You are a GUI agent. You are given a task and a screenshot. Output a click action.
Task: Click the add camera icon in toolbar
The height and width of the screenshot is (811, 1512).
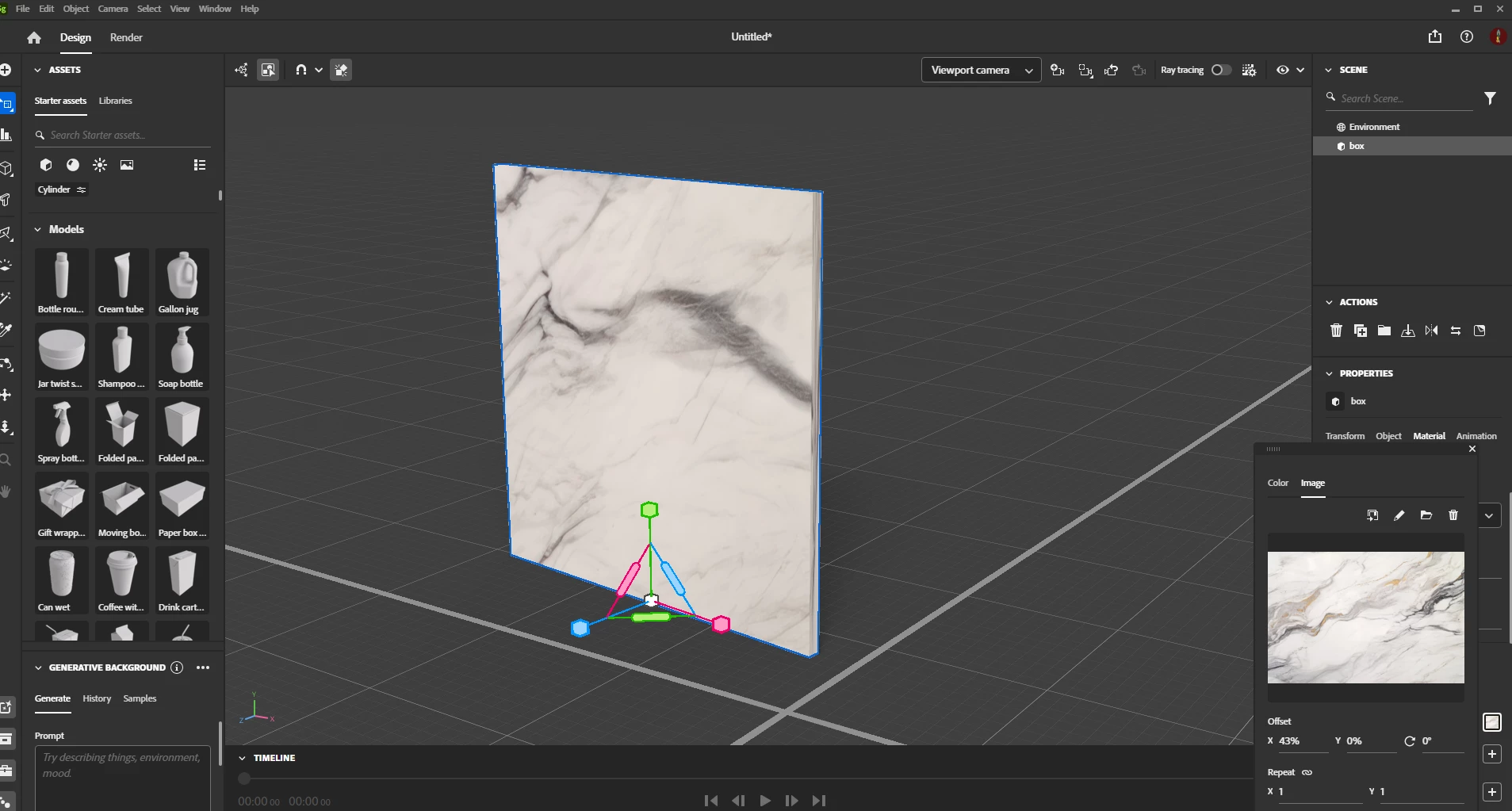pyautogui.click(x=1058, y=70)
